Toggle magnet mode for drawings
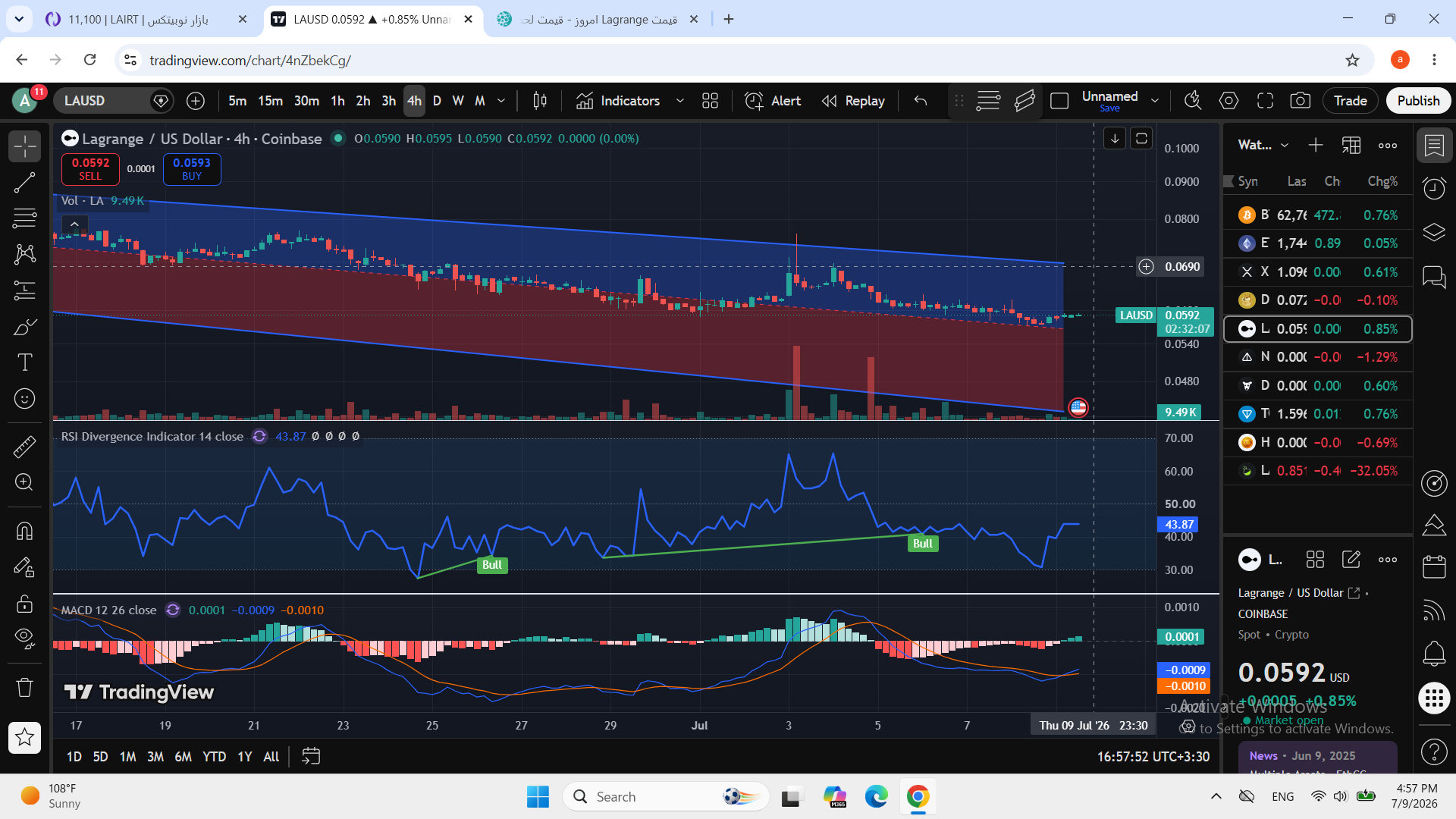The height and width of the screenshot is (819, 1456). pyautogui.click(x=24, y=531)
